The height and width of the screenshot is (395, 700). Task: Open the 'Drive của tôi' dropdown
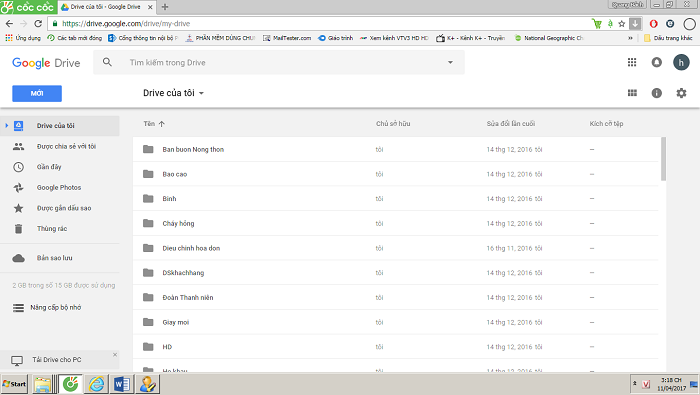click(x=173, y=93)
